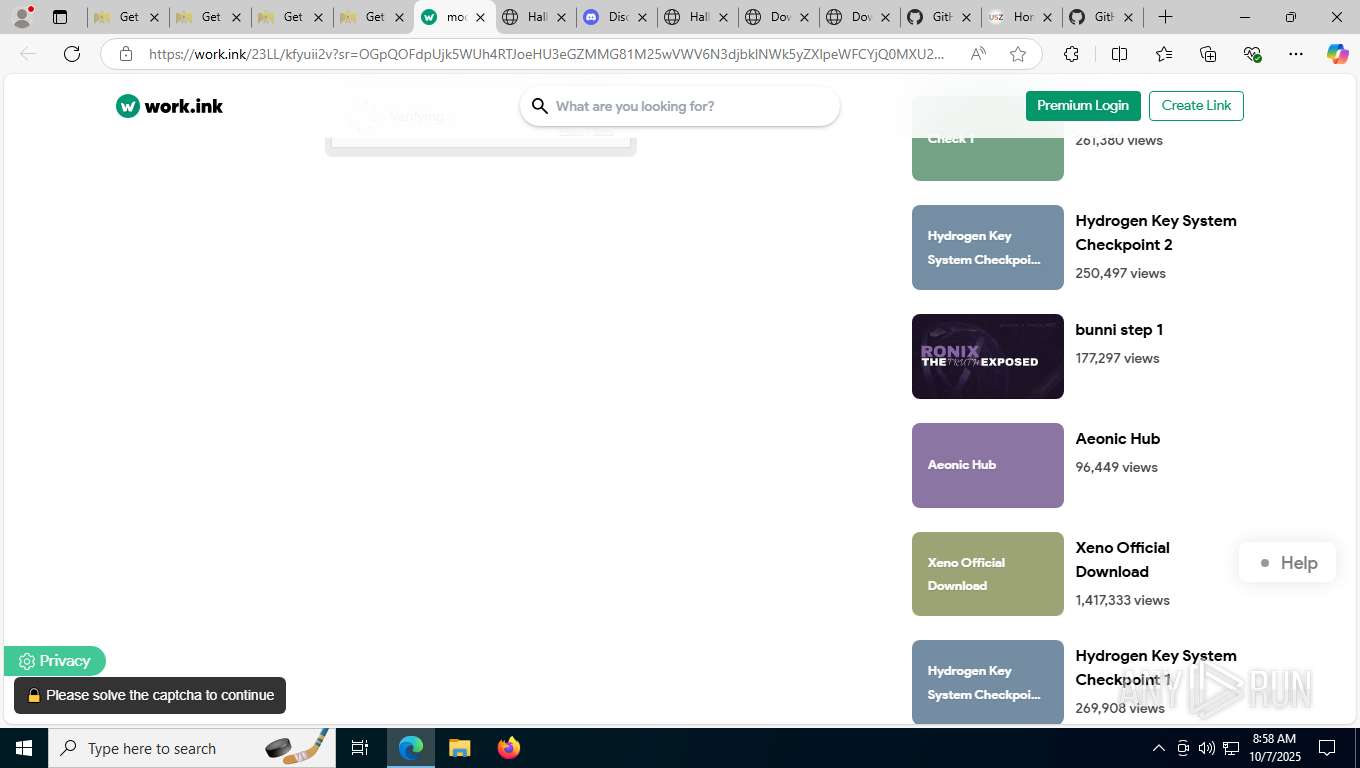Image resolution: width=1360 pixels, height=768 pixels.
Task: Open Split screen icon
Action: [1120, 54]
